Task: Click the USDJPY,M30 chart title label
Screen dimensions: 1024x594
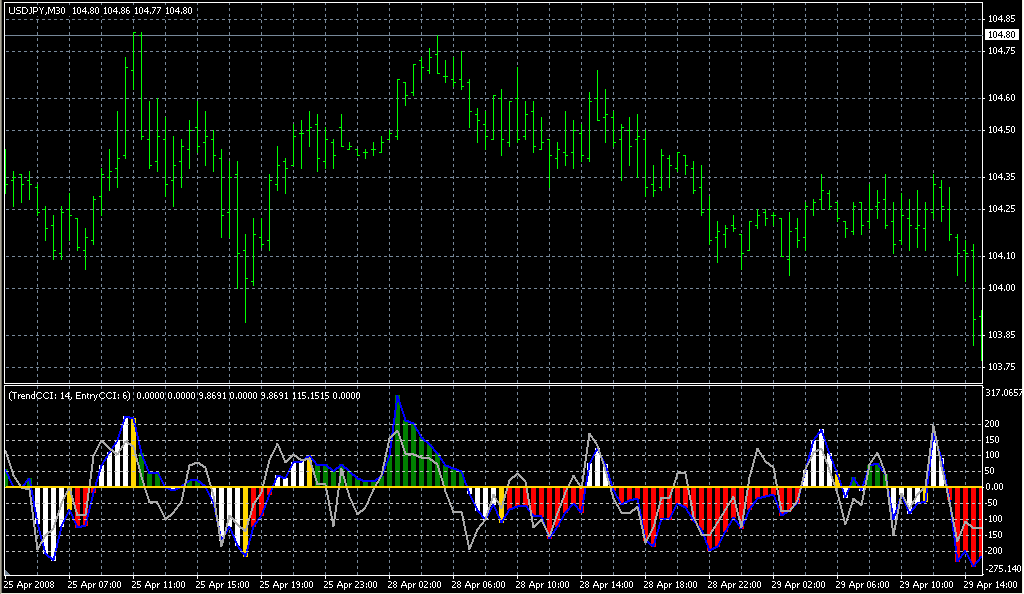Action: [x=37, y=10]
